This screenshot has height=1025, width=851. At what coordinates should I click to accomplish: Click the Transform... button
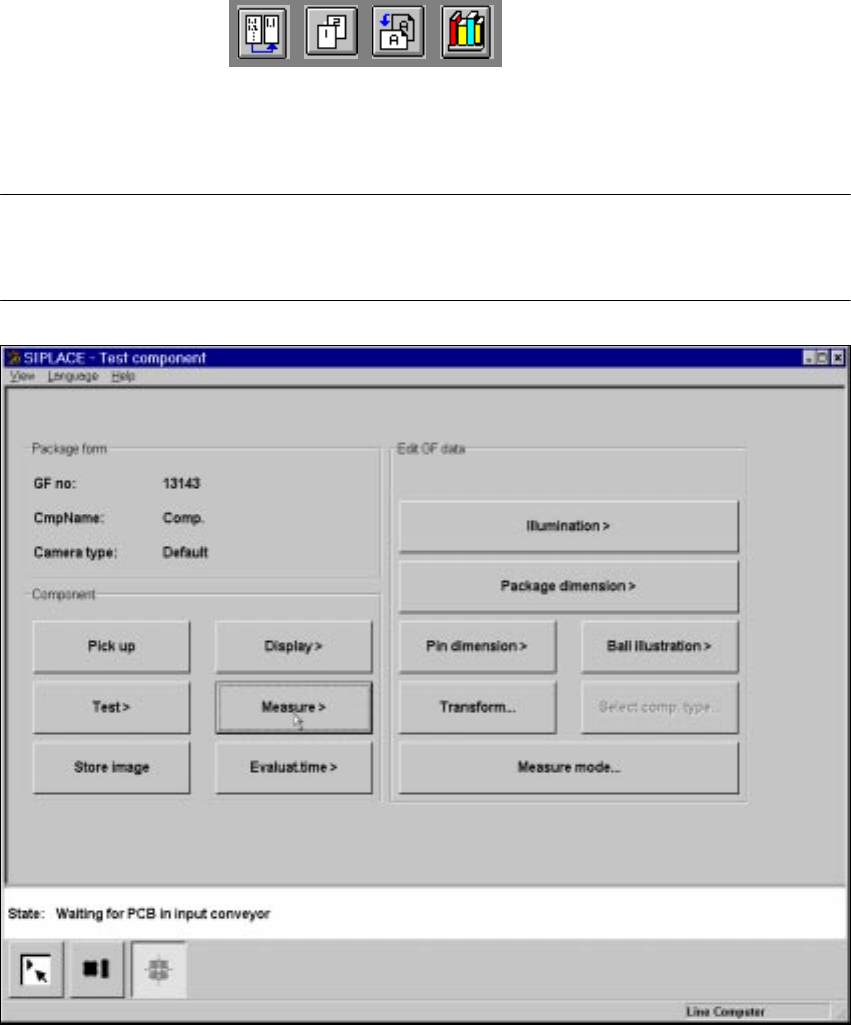[x=478, y=707]
